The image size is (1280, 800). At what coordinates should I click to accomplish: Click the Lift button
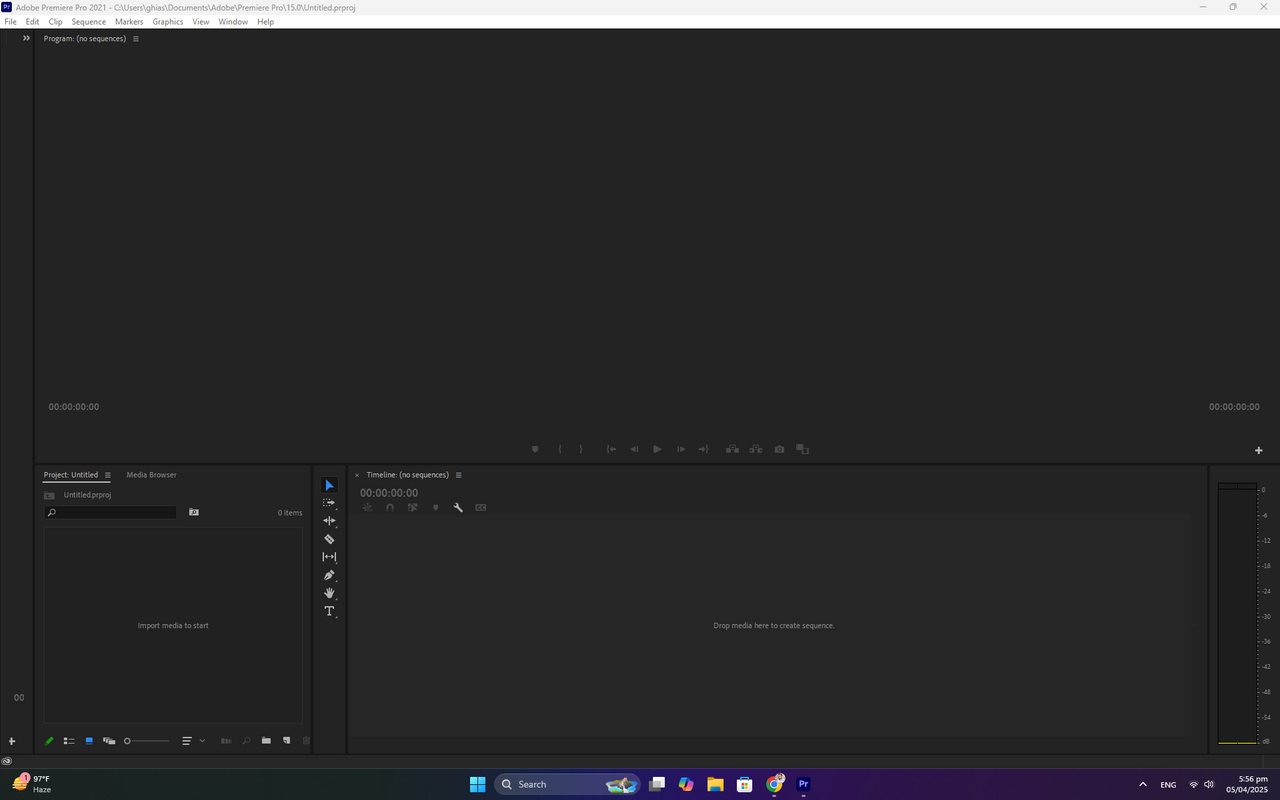coord(732,449)
